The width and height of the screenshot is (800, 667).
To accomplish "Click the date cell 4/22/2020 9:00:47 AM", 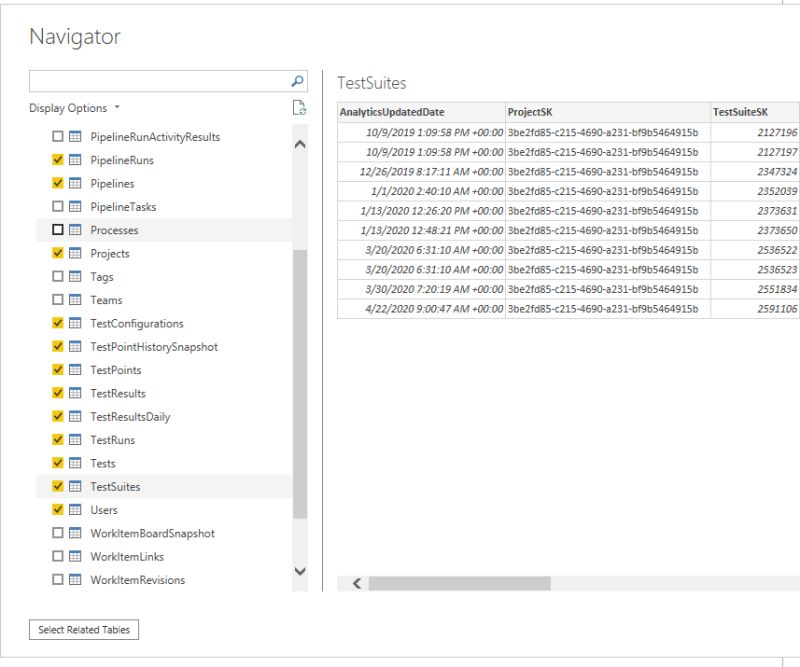I will click(421, 309).
